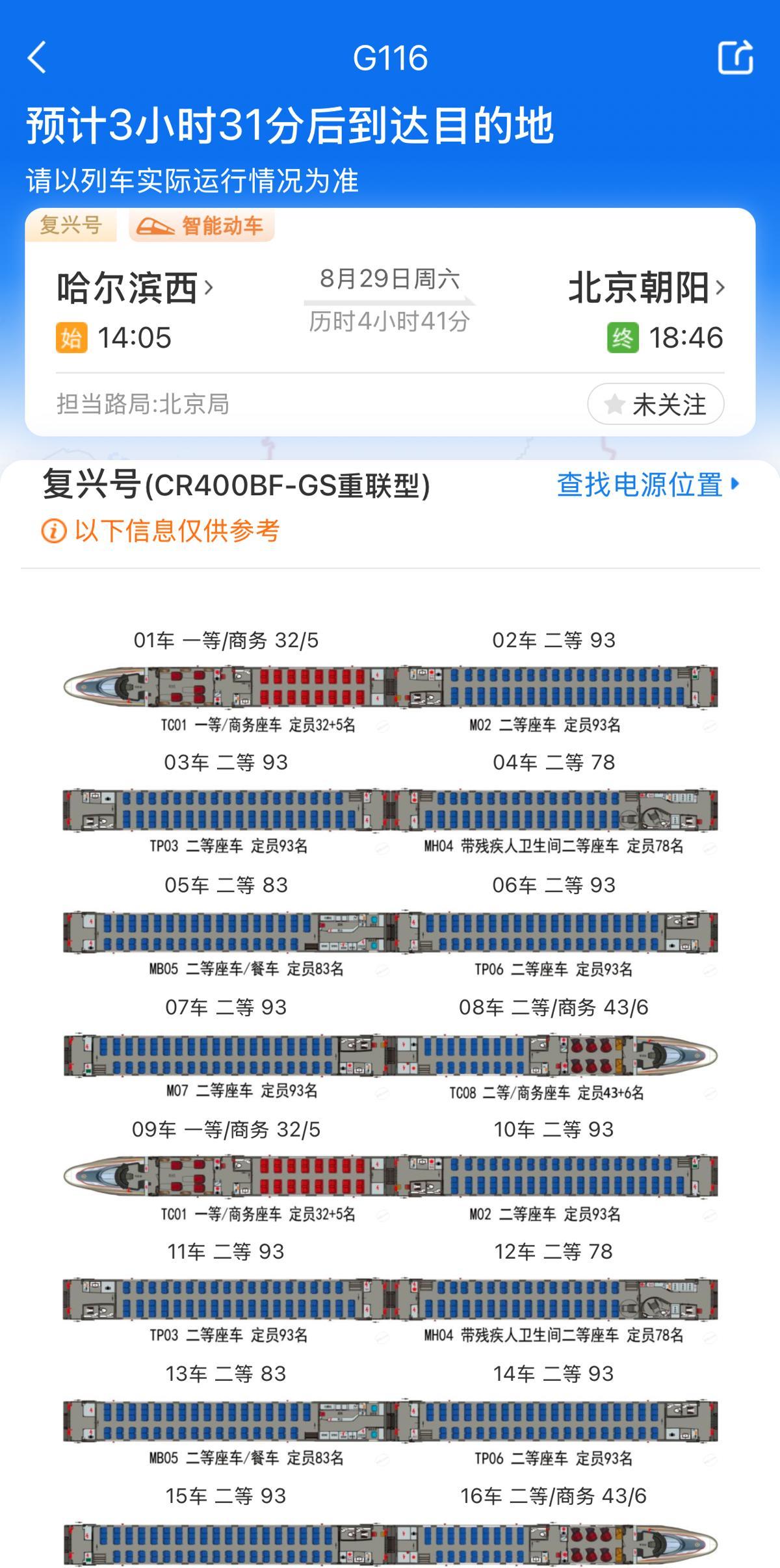Tap the 8月29日周六 date label

[x=390, y=279]
